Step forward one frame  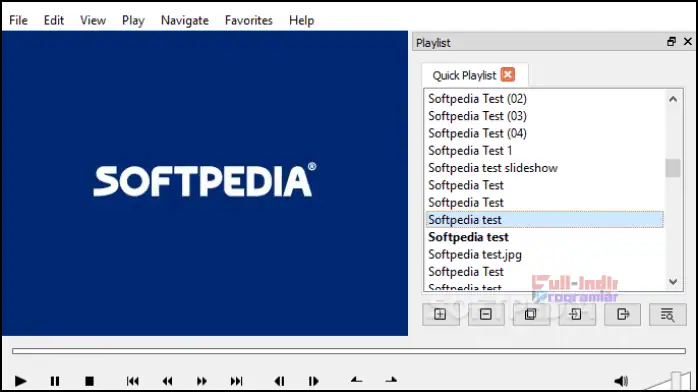313,381
